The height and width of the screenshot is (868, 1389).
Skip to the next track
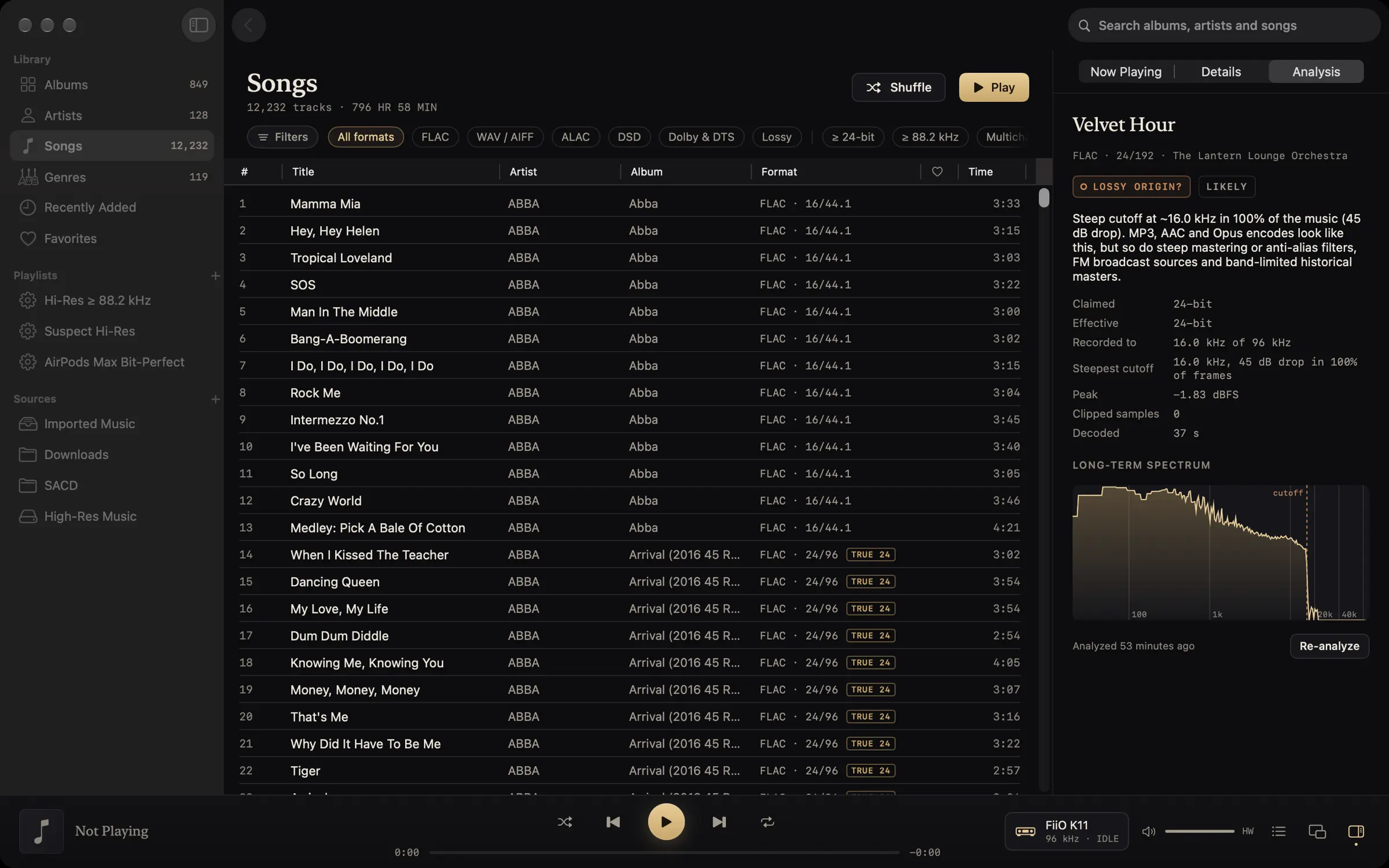719,822
